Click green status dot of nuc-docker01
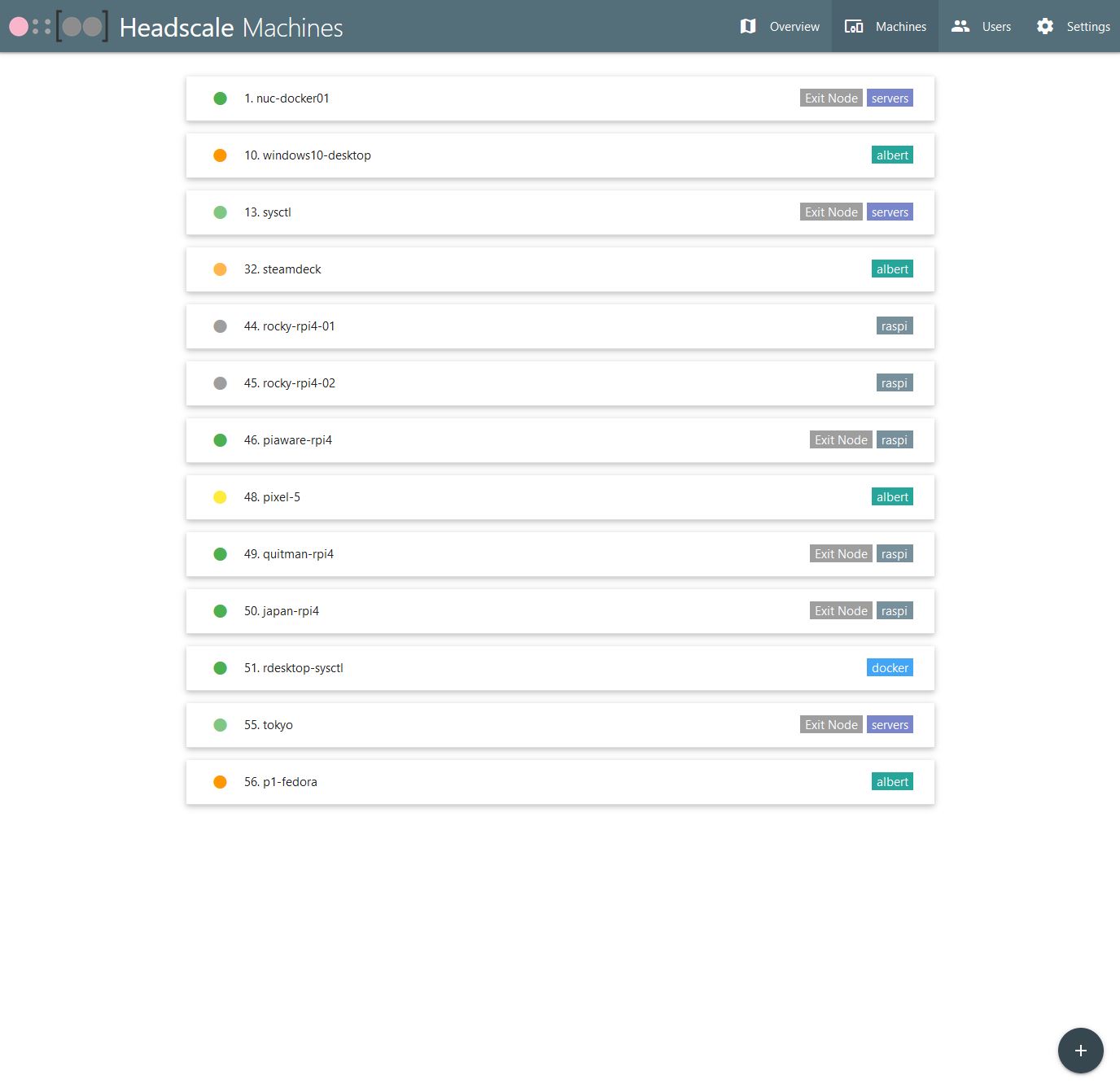The width and height of the screenshot is (1120, 1088). 220,98
